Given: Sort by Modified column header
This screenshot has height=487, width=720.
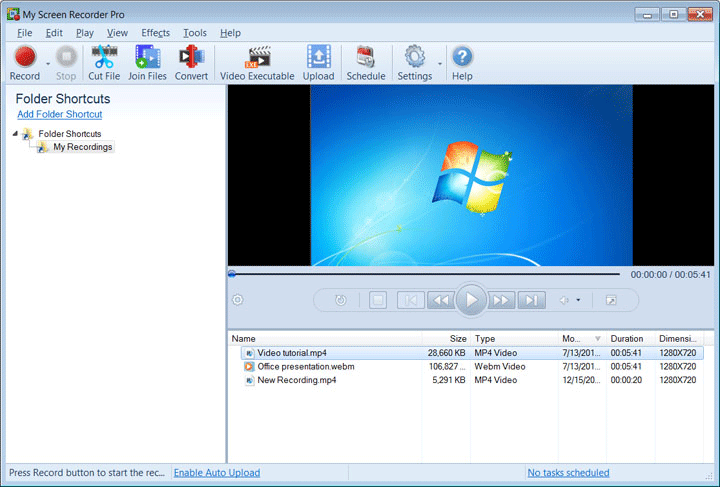Looking at the screenshot, I should (x=582, y=339).
